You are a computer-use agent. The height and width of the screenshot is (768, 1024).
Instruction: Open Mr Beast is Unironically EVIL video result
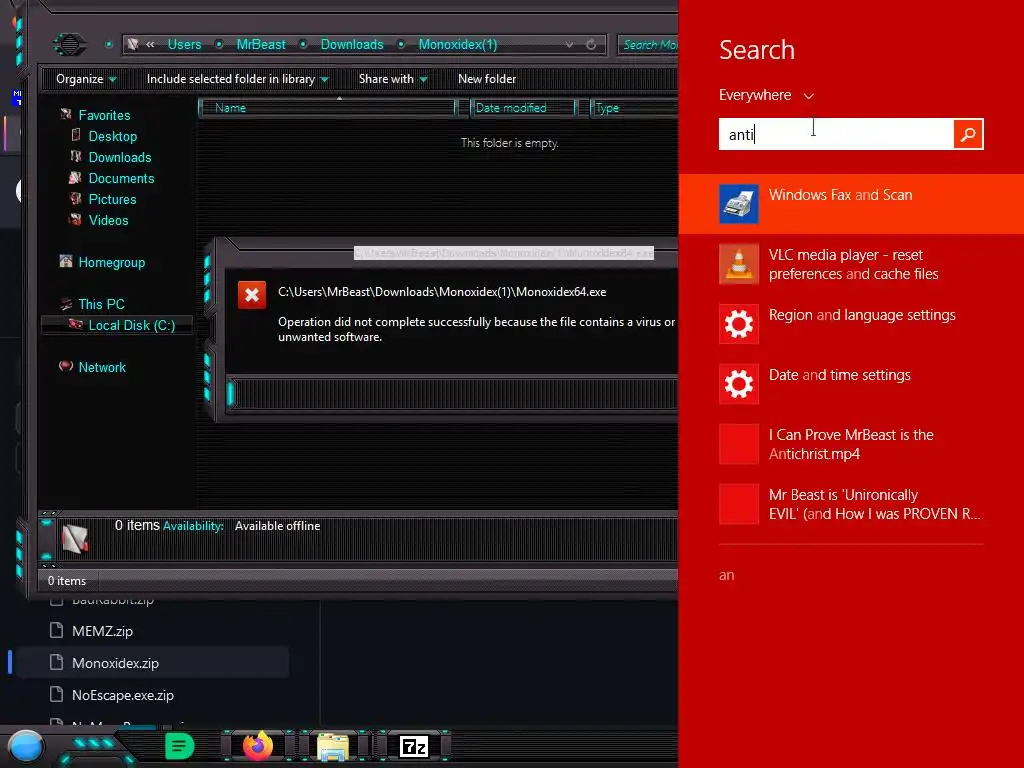[x=851, y=504]
